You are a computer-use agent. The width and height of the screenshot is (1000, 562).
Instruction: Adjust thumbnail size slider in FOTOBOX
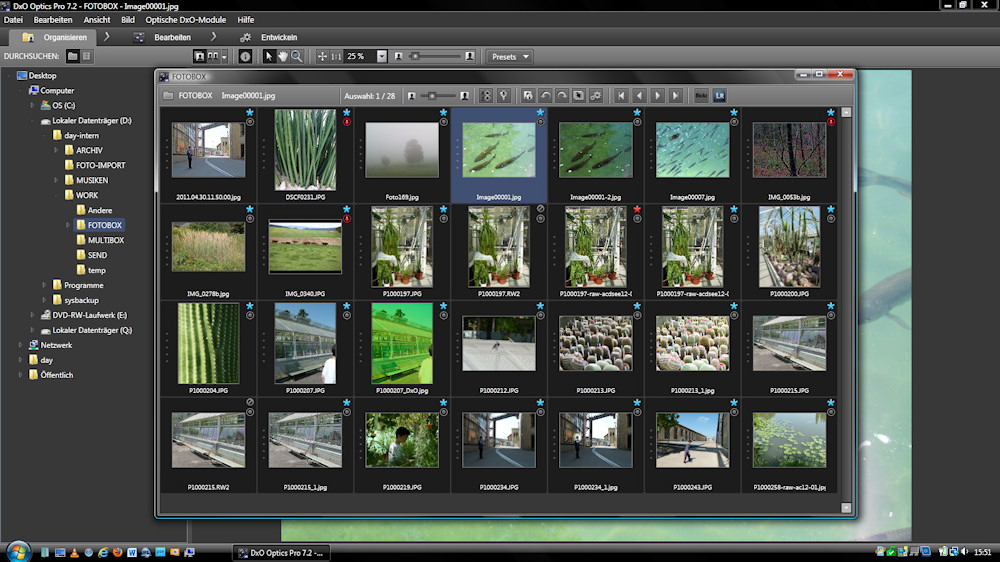tap(432, 95)
